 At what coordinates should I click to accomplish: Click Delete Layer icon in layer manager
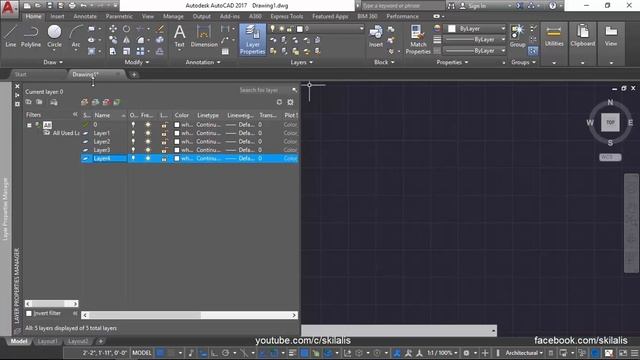[106, 102]
